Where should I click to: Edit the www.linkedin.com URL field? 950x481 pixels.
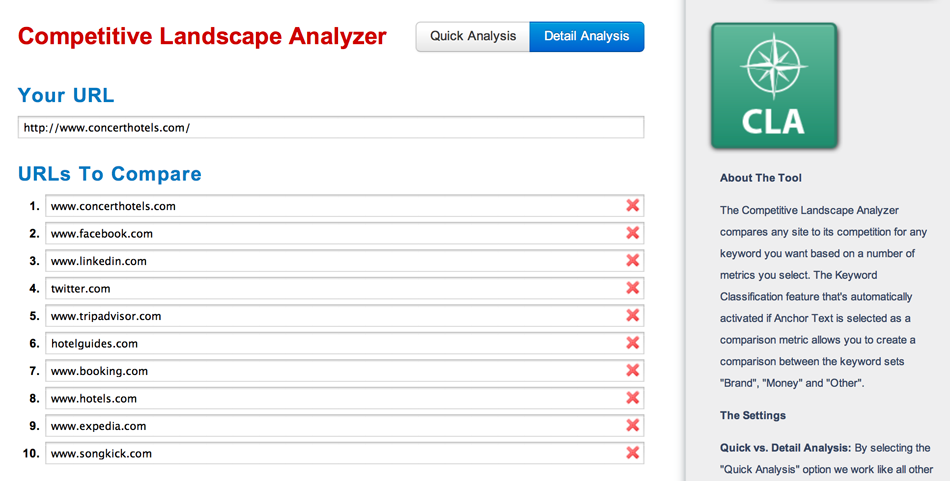(x=344, y=261)
